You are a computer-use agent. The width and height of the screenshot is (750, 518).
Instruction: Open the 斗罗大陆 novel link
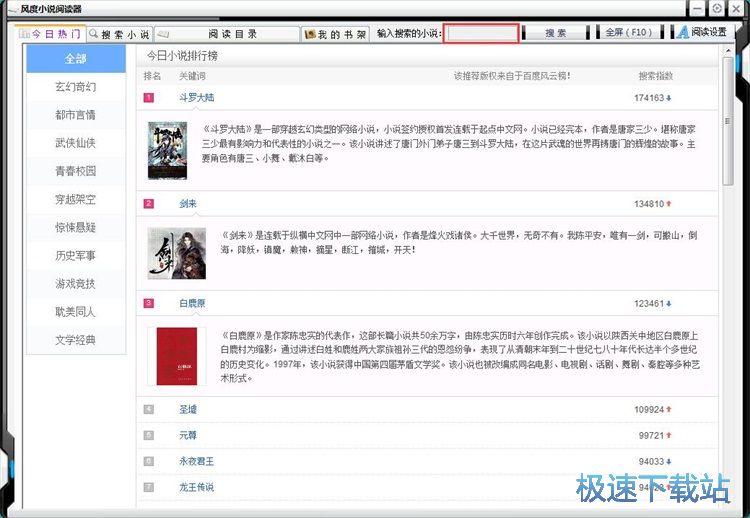(x=196, y=98)
